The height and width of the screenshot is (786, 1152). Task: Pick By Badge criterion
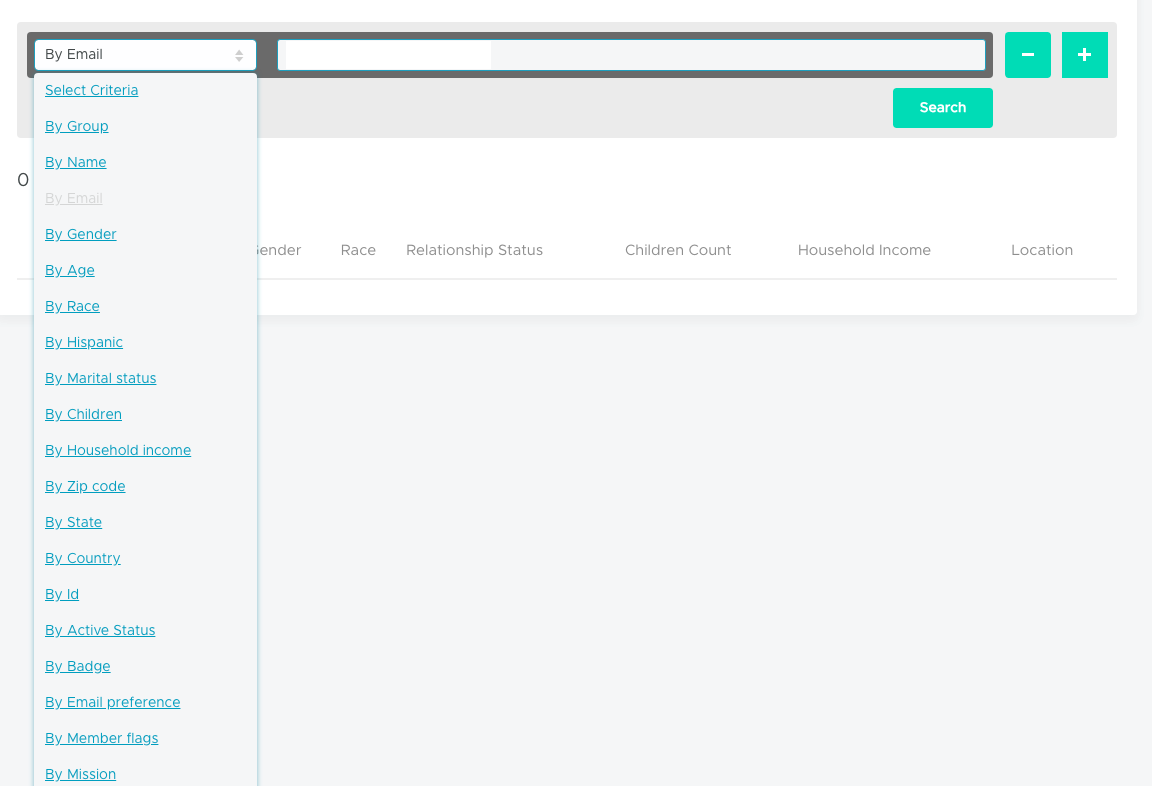[78, 666]
